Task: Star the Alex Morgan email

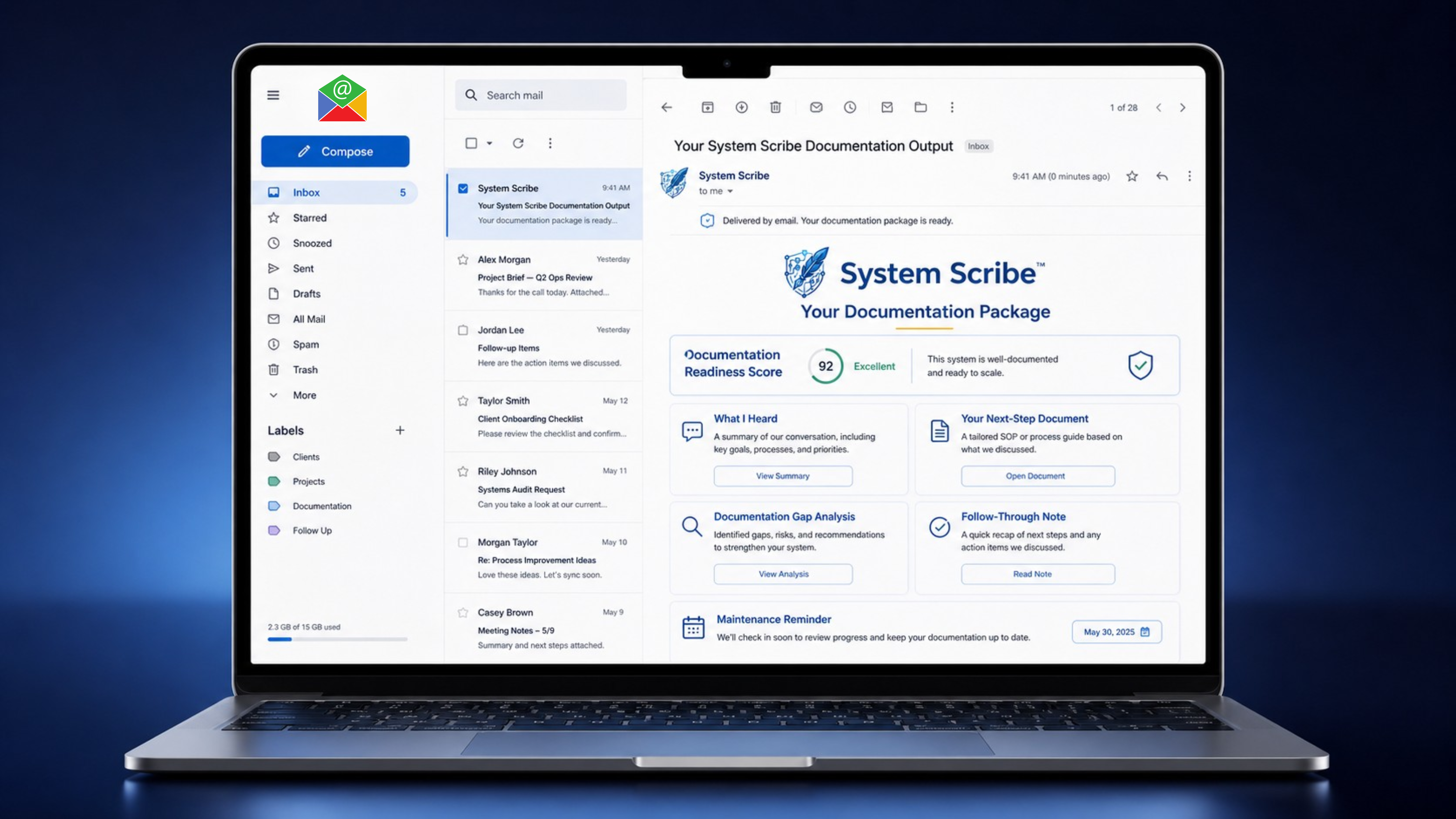Action: pyautogui.click(x=463, y=260)
